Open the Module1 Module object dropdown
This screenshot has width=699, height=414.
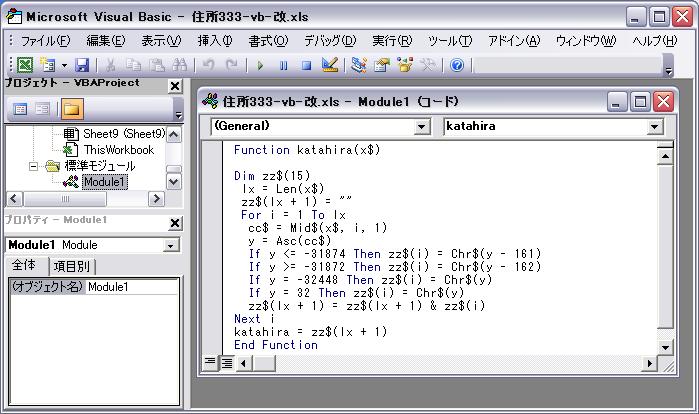[171, 246]
